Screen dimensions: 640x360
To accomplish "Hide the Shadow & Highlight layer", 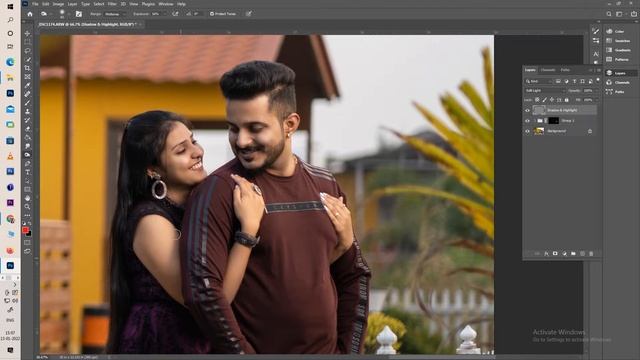I will 527,110.
